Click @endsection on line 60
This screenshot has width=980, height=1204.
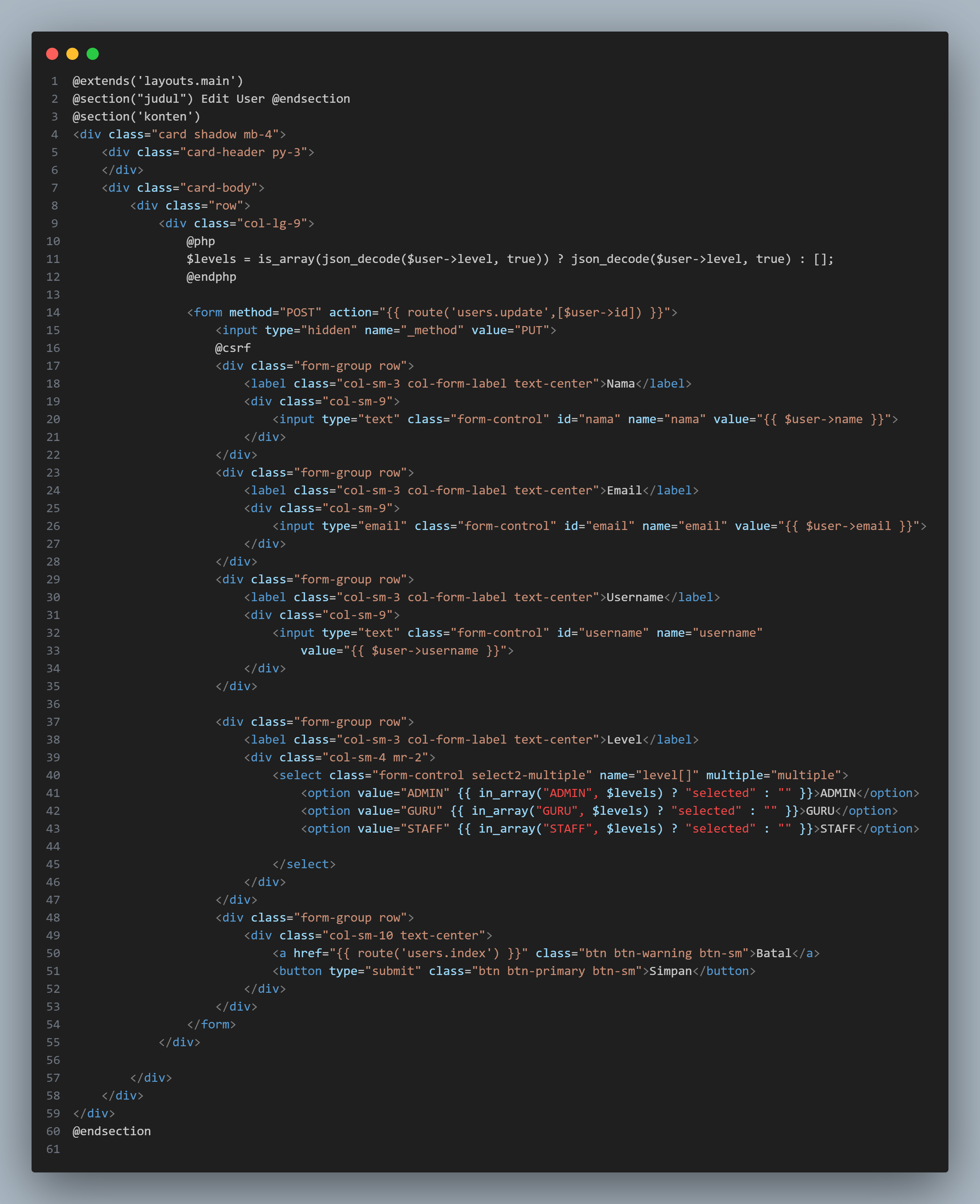coord(112,1131)
